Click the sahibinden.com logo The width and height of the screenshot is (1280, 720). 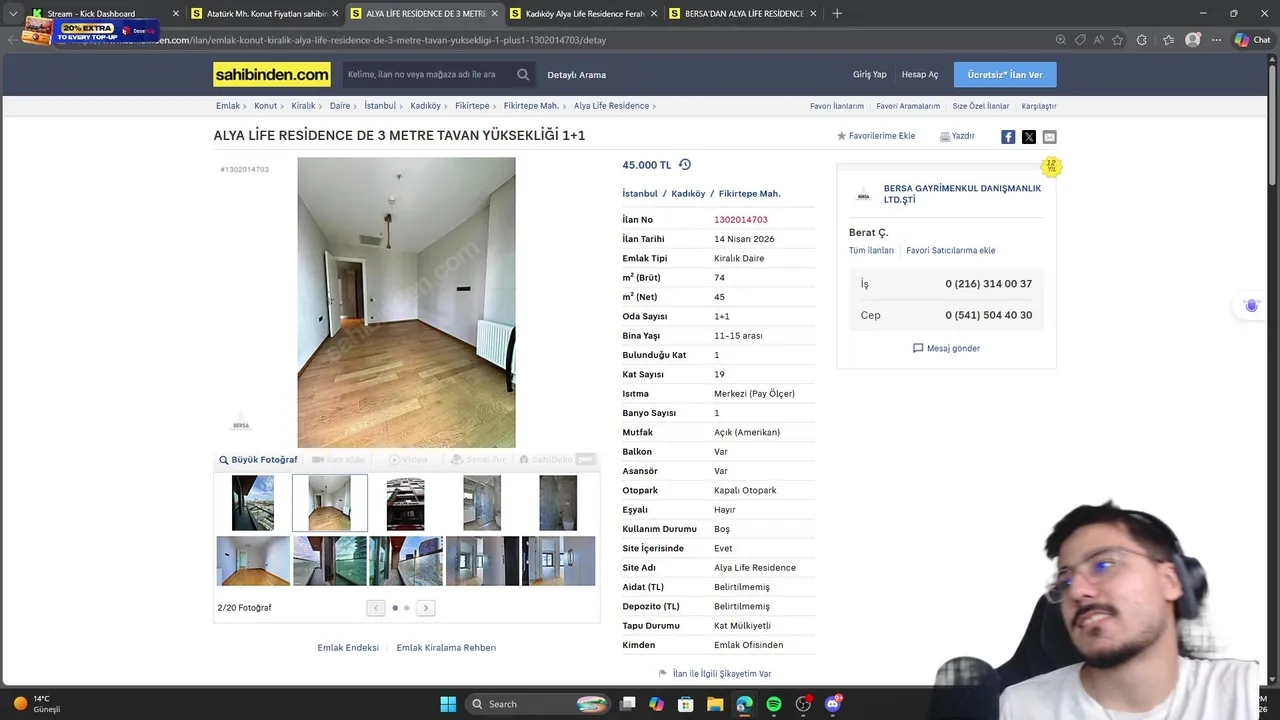(271, 74)
